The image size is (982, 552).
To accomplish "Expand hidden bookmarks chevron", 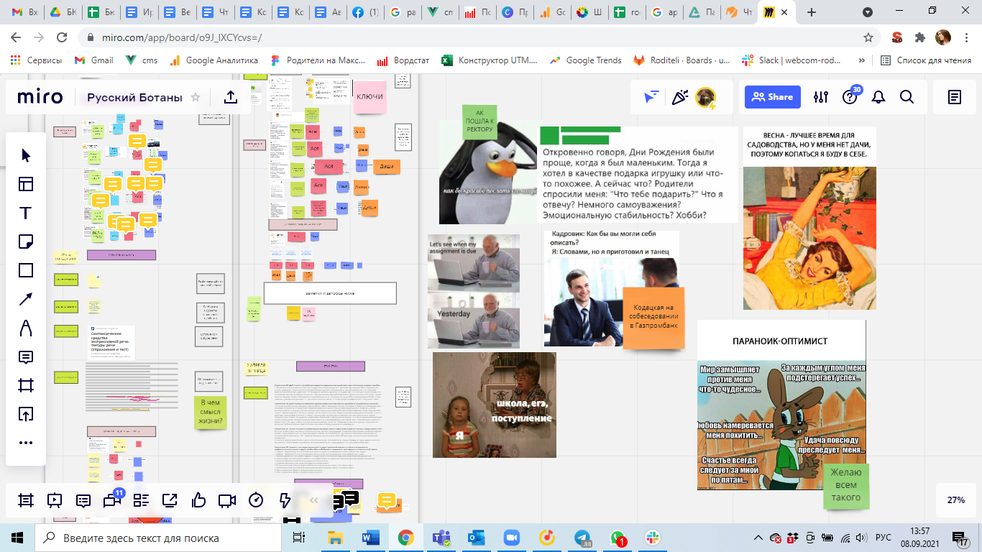I will point(862,60).
